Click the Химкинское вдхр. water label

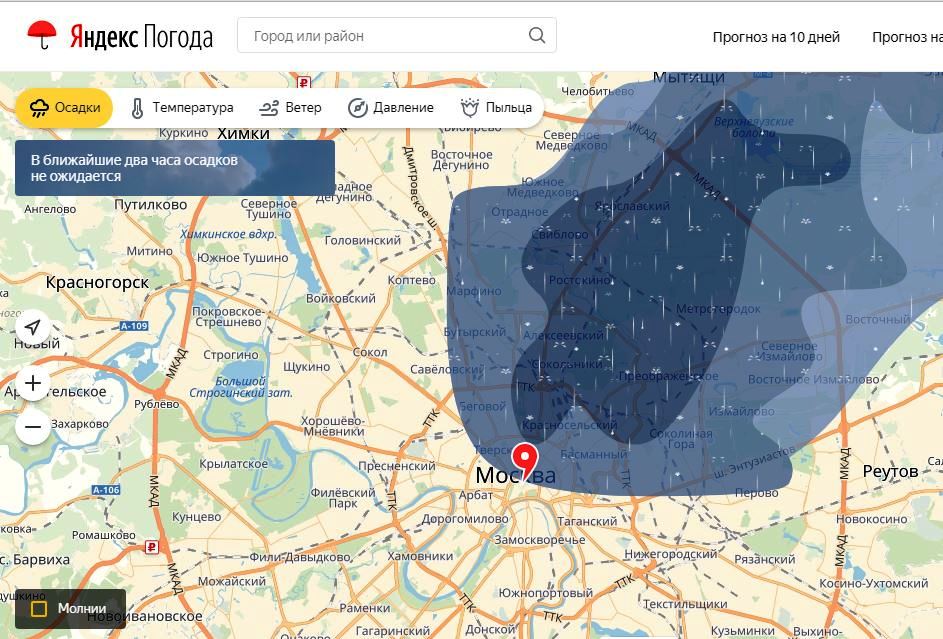[x=229, y=234]
